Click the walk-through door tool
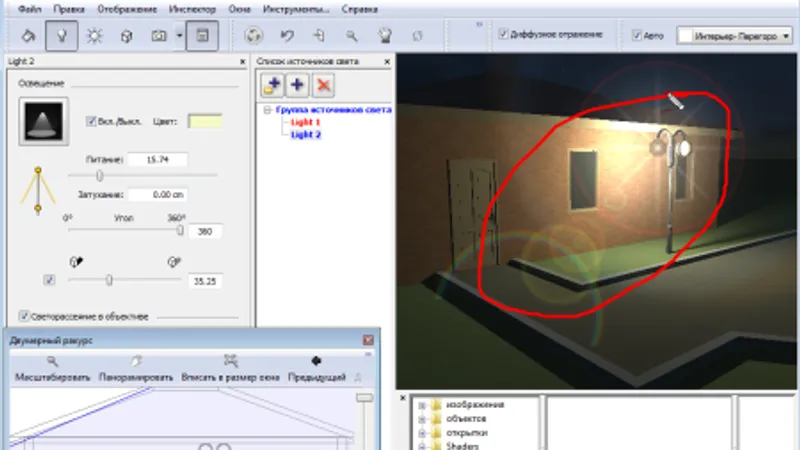The width and height of the screenshot is (800, 450). click(x=319, y=36)
